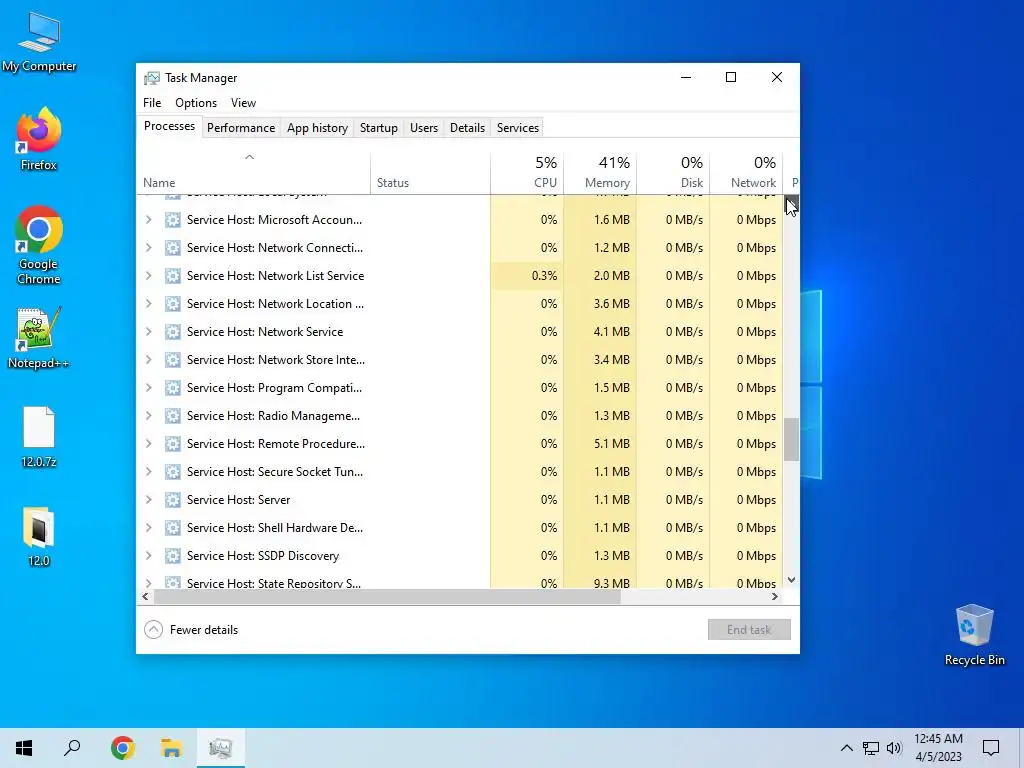This screenshot has height=768, width=1024.
Task: Switch to the Services tab
Action: pyautogui.click(x=518, y=128)
